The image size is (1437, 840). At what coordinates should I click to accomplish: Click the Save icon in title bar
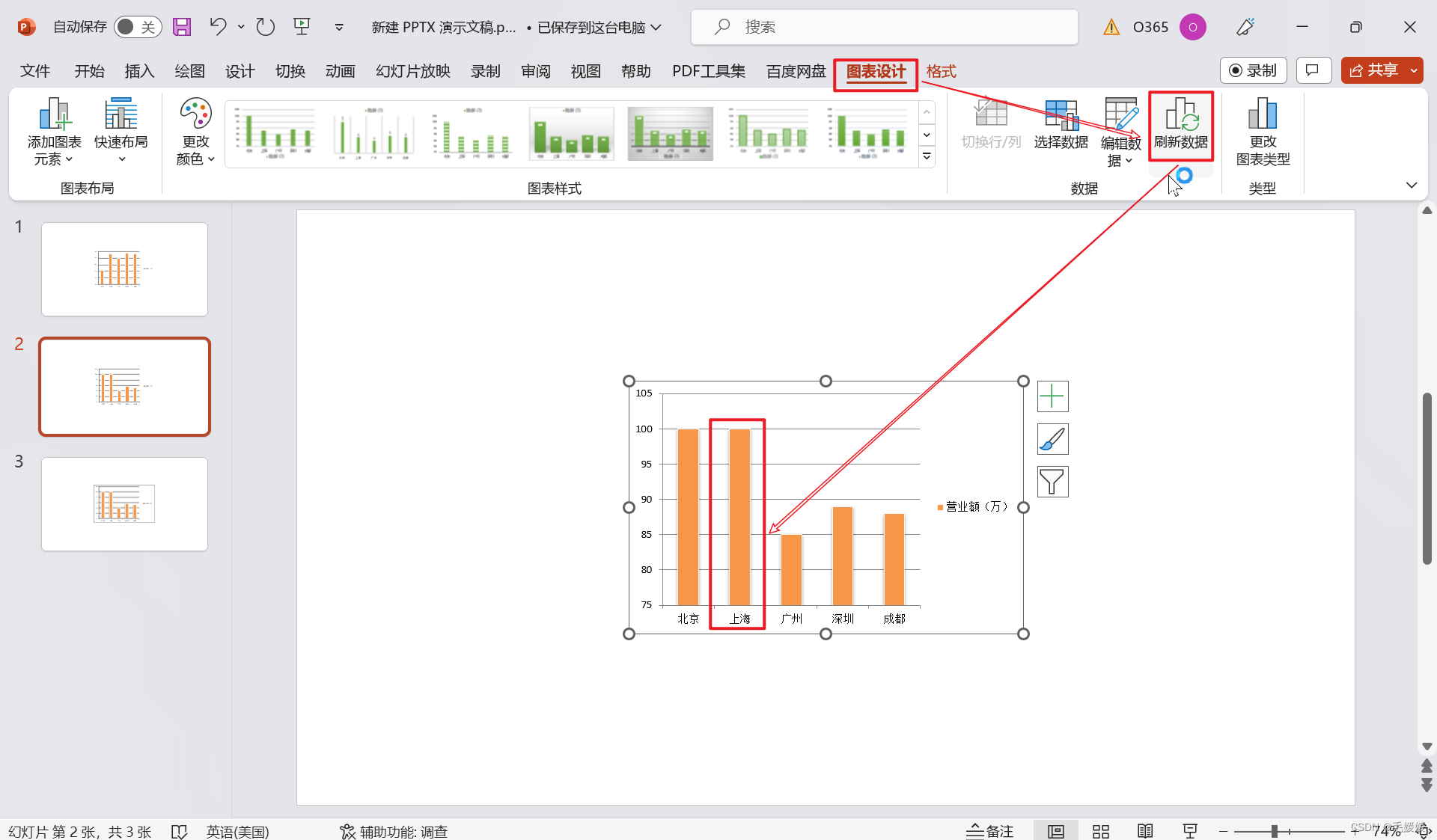(182, 27)
